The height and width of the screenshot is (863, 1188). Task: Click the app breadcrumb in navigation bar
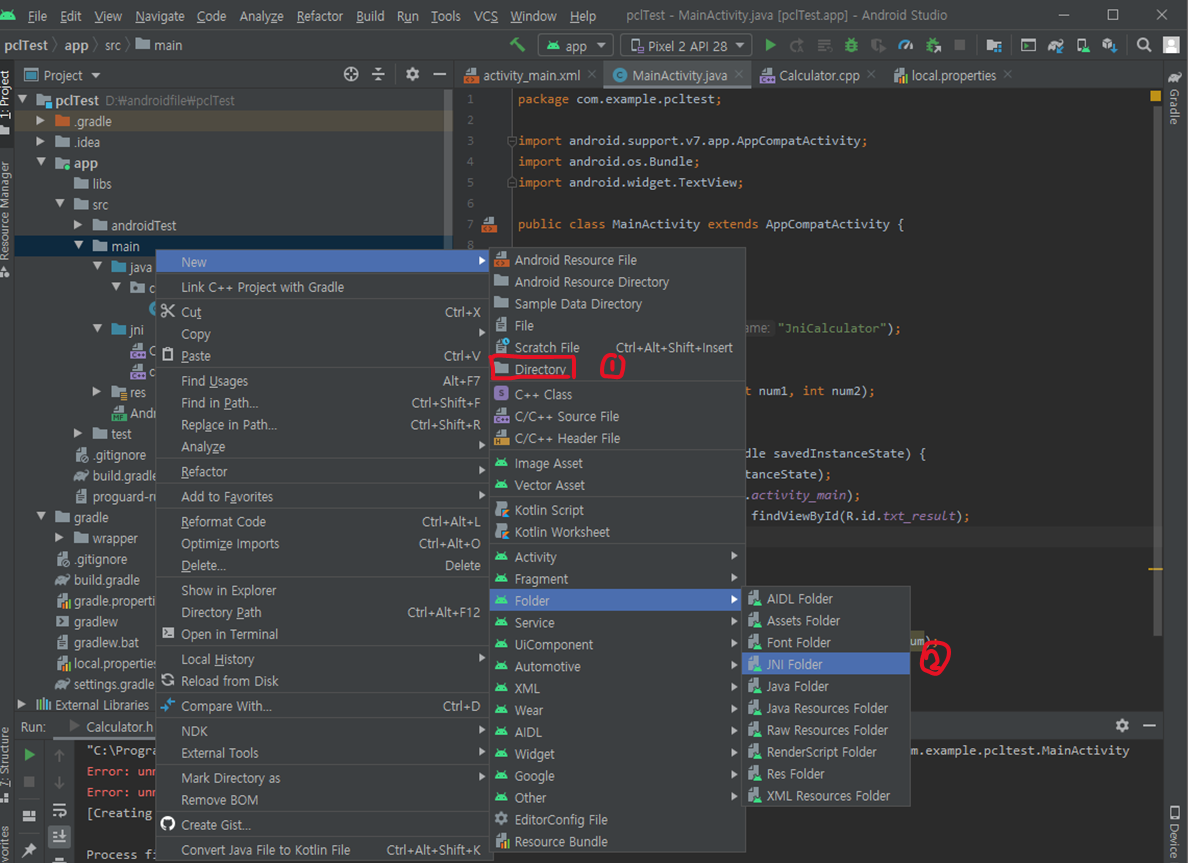pos(76,45)
